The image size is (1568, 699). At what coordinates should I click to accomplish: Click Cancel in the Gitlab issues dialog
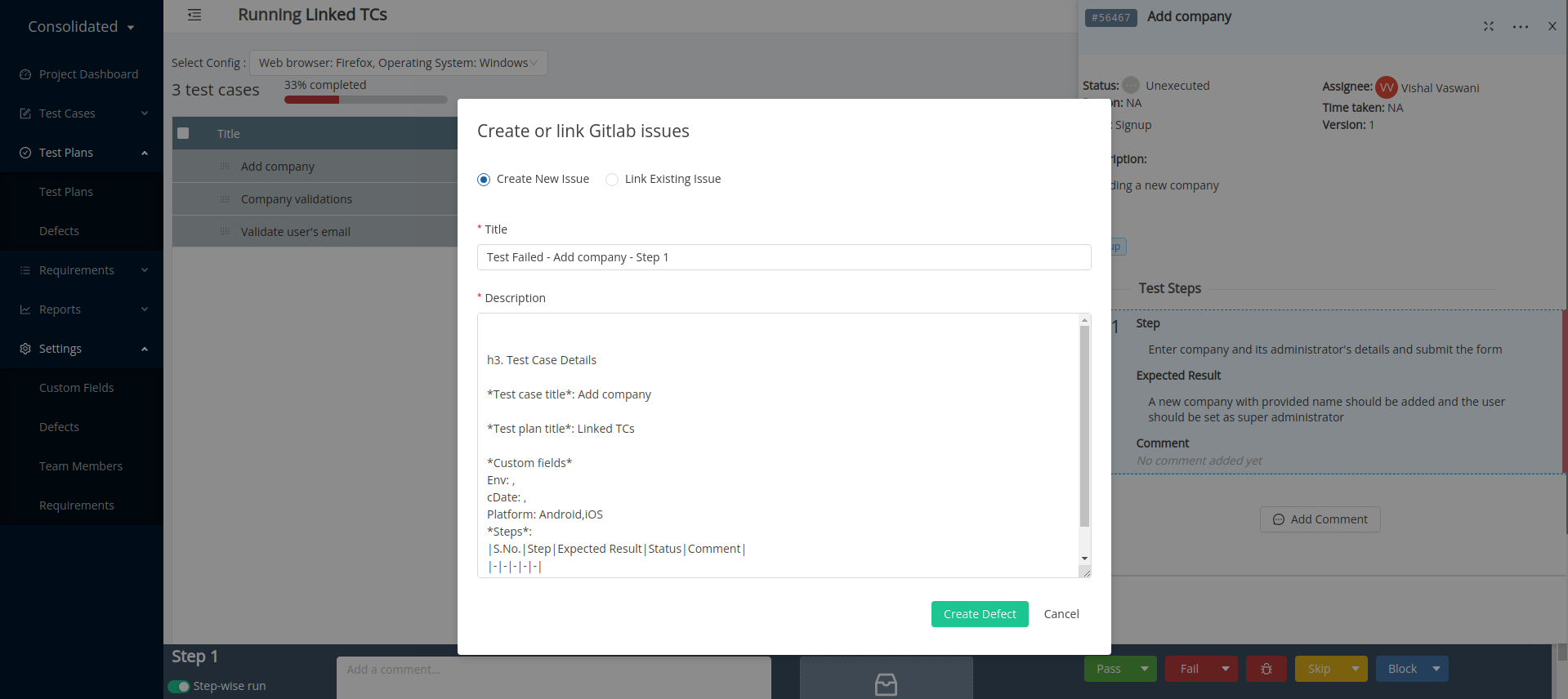pyautogui.click(x=1061, y=614)
